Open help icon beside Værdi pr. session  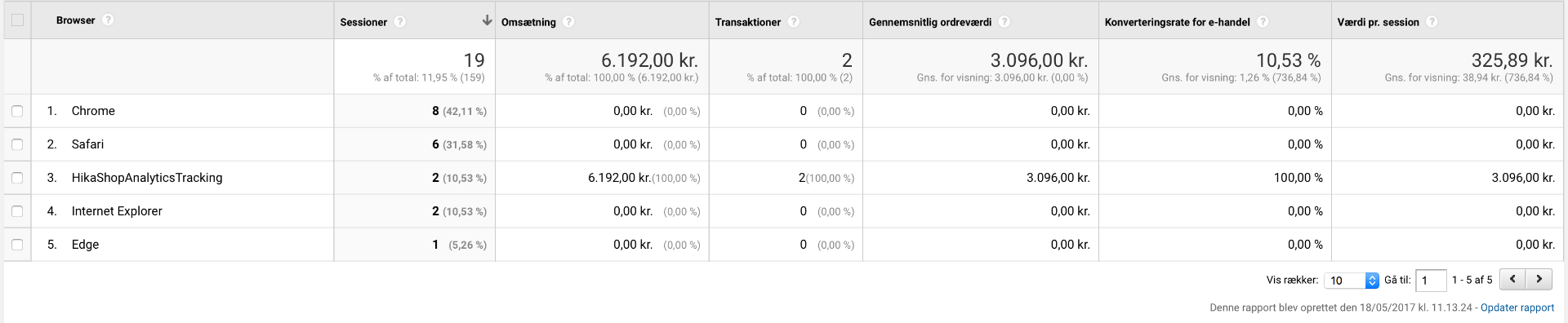(1432, 22)
